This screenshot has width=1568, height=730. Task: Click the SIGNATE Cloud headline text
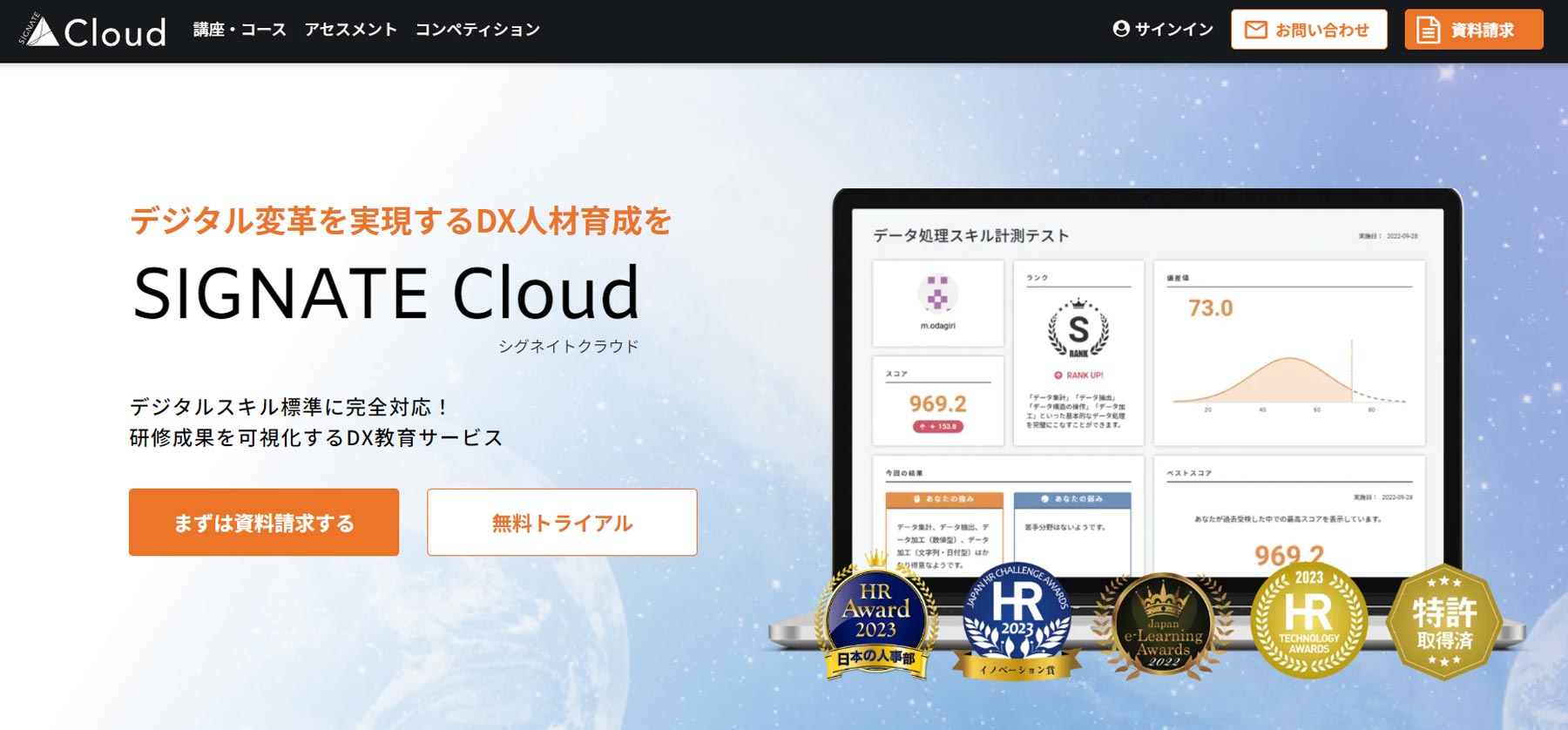click(387, 293)
